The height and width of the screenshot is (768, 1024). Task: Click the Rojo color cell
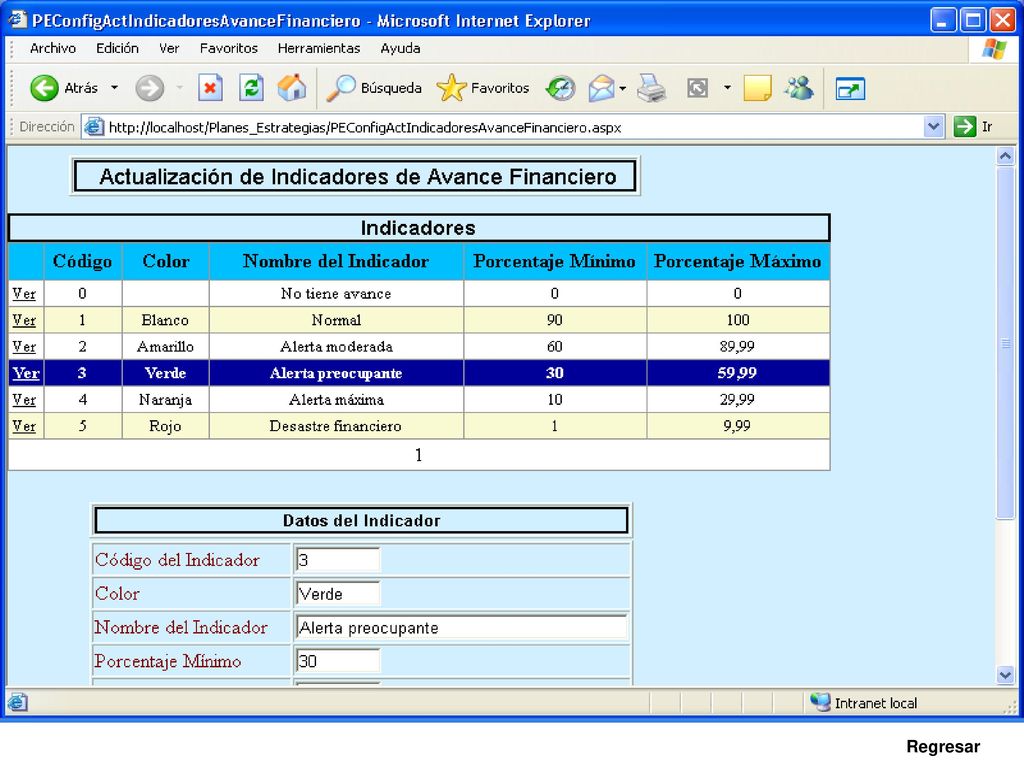click(165, 426)
